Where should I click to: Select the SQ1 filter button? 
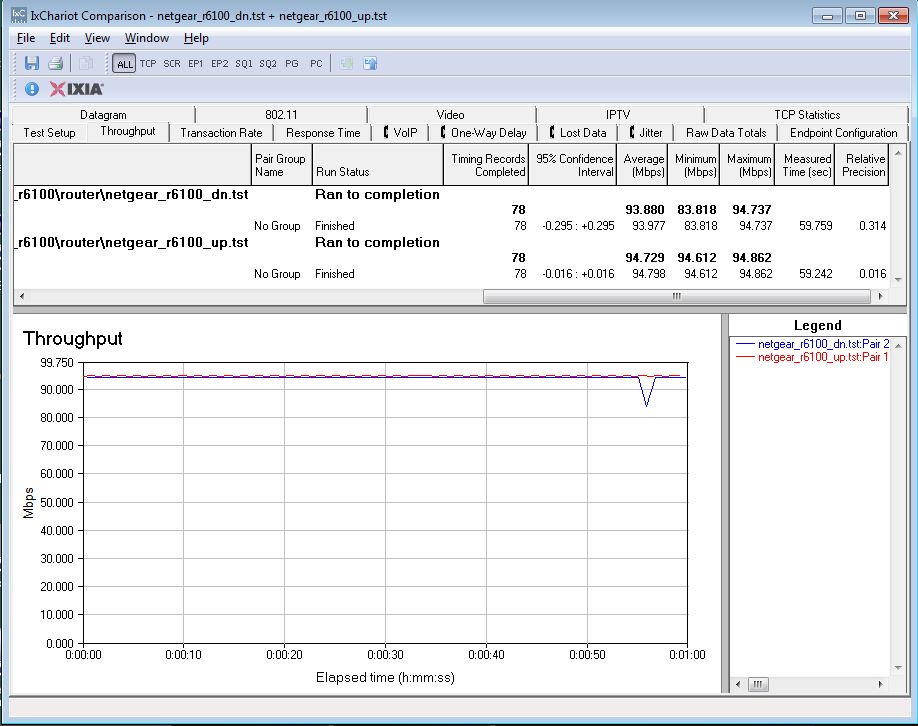click(244, 63)
